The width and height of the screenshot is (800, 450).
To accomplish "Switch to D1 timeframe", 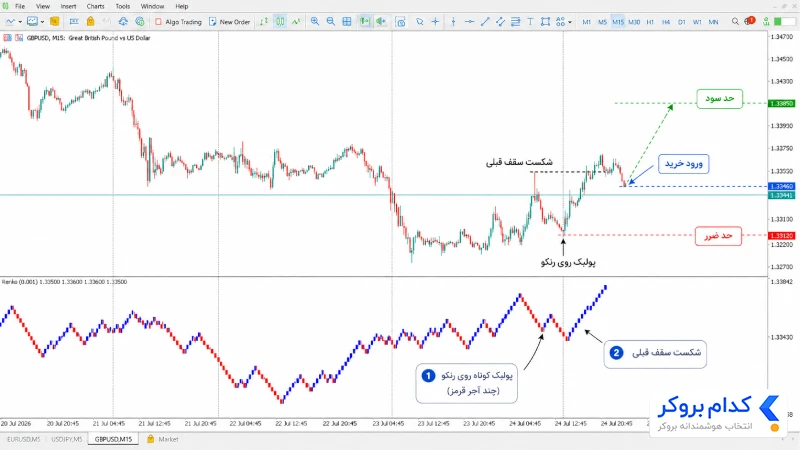I will pyautogui.click(x=682, y=22).
